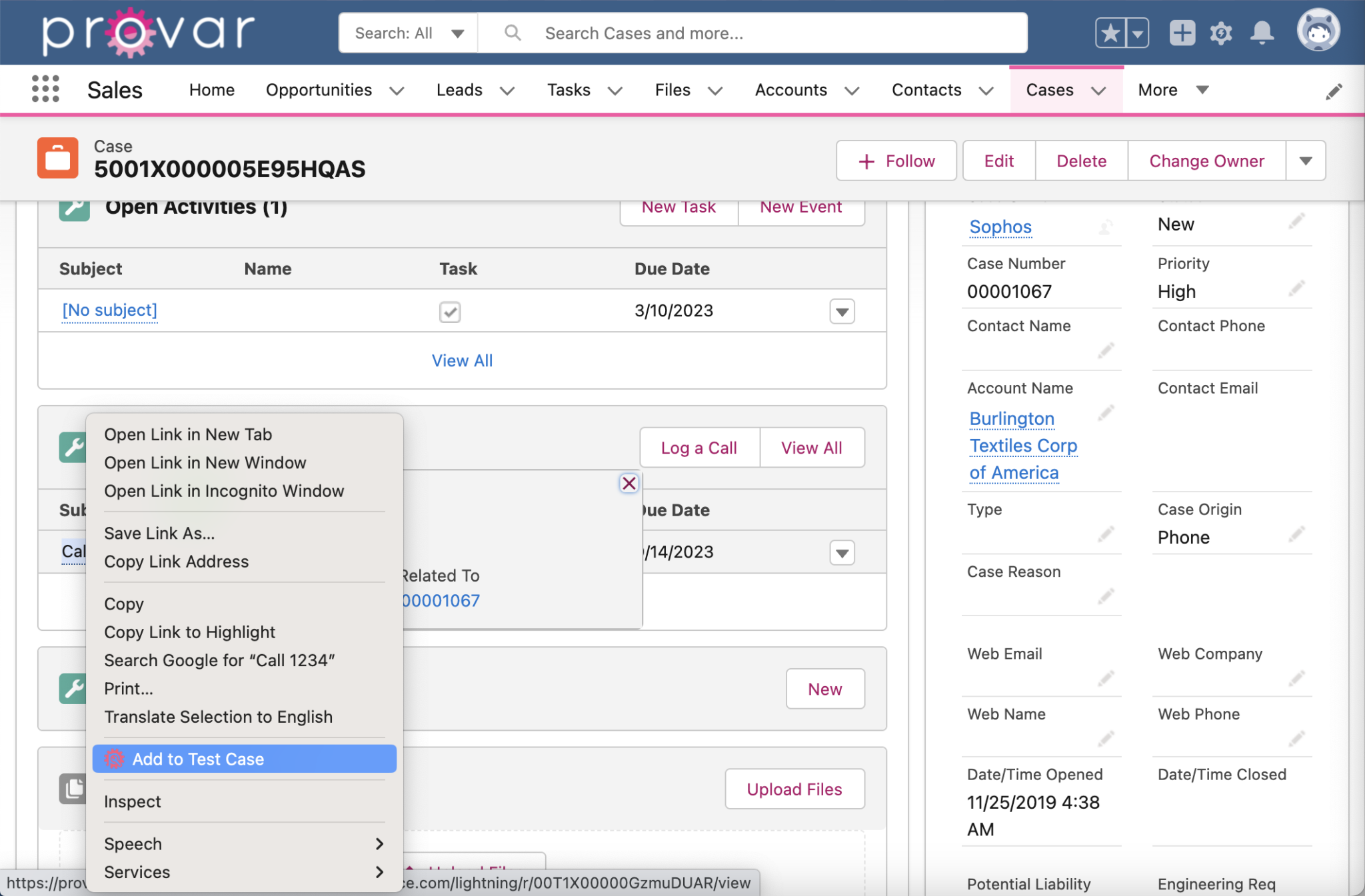Open Salesforce Setup via the gear icon
The width and height of the screenshot is (1365, 896).
[1221, 32]
